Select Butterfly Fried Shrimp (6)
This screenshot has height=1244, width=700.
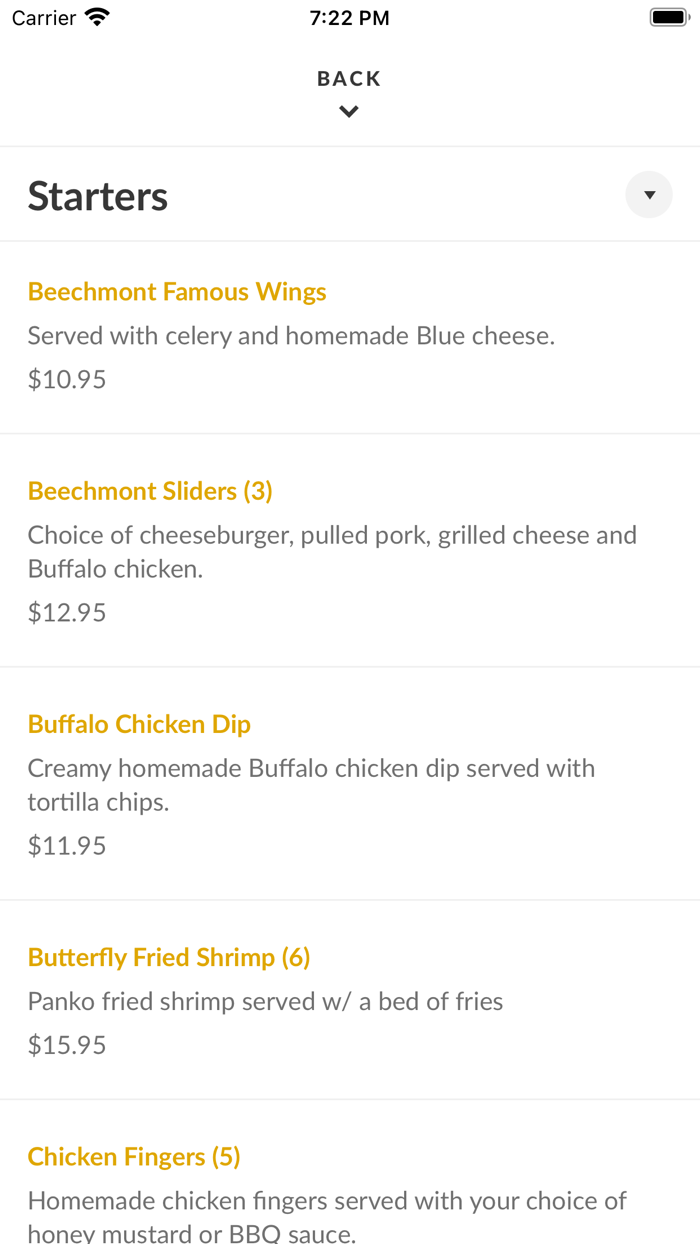tap(169, 957)
